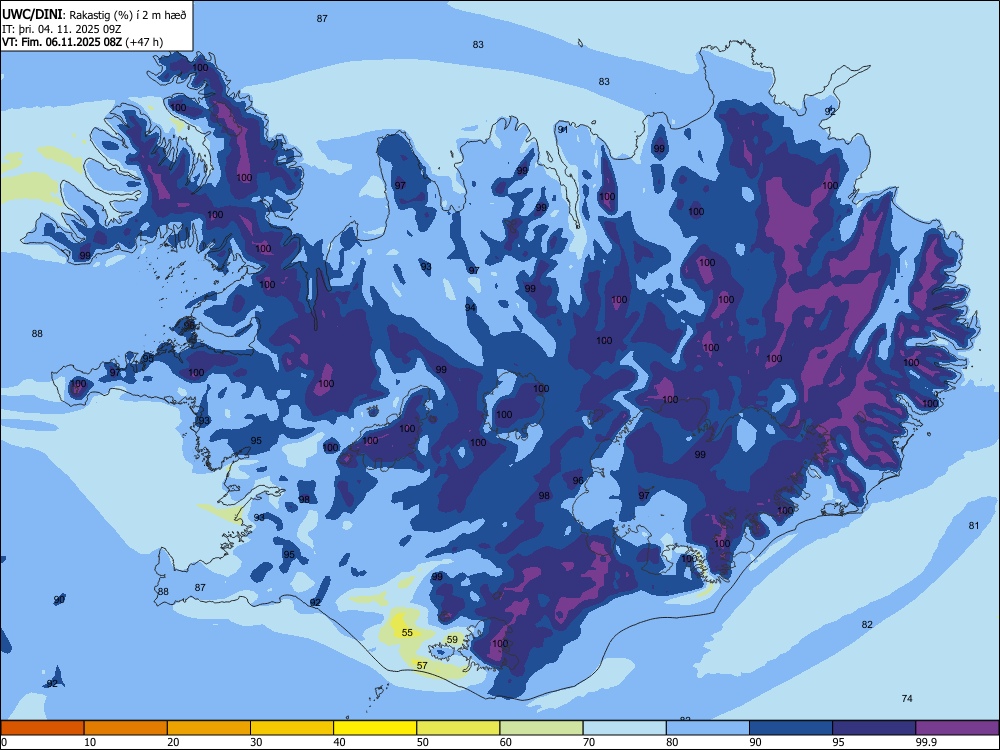Click the bright yellow 40–50 legend swatch
The height and width of the screenshot is (750, 1000).
375,728
